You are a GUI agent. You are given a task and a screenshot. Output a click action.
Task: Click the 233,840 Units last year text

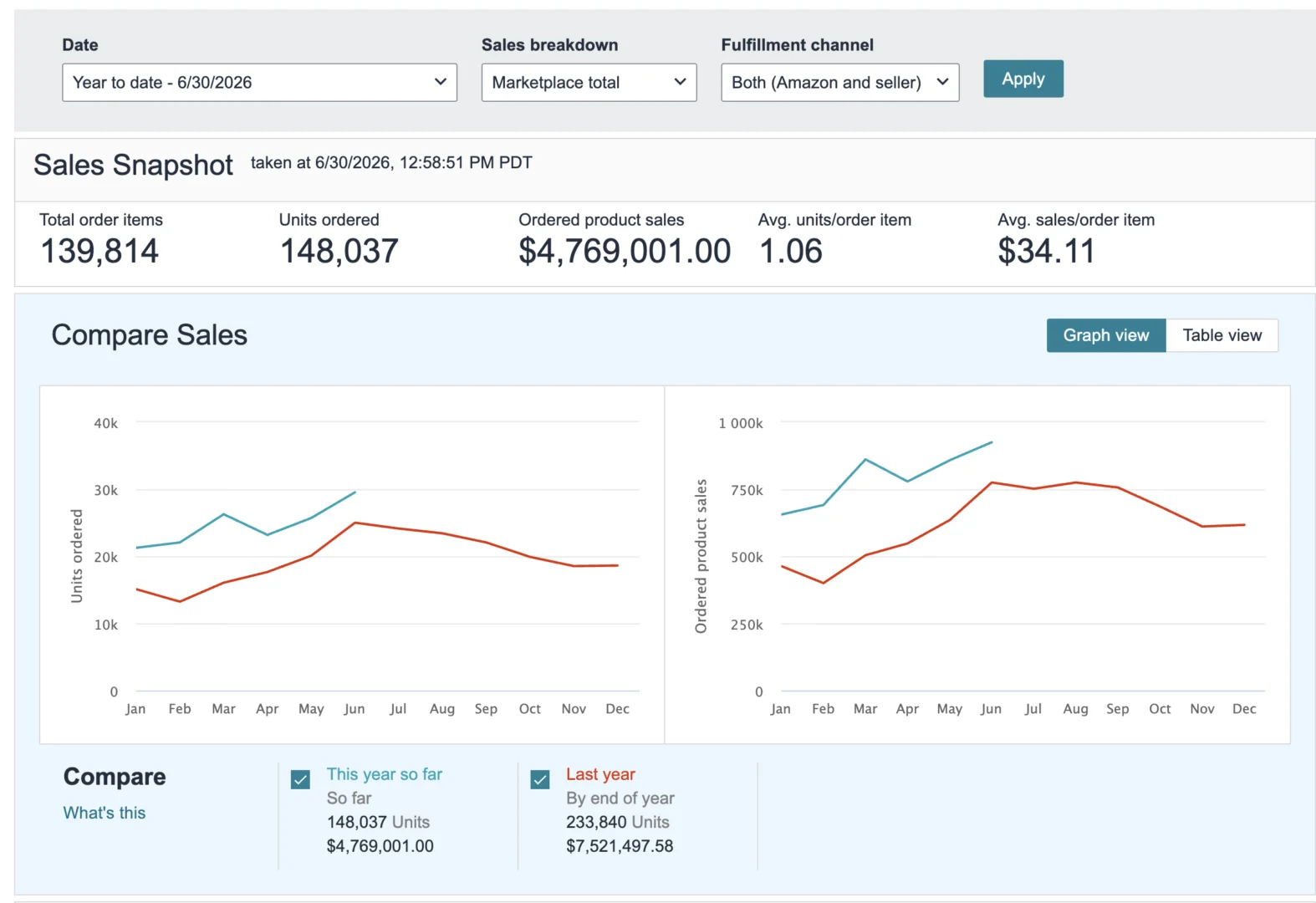point(618,822)
